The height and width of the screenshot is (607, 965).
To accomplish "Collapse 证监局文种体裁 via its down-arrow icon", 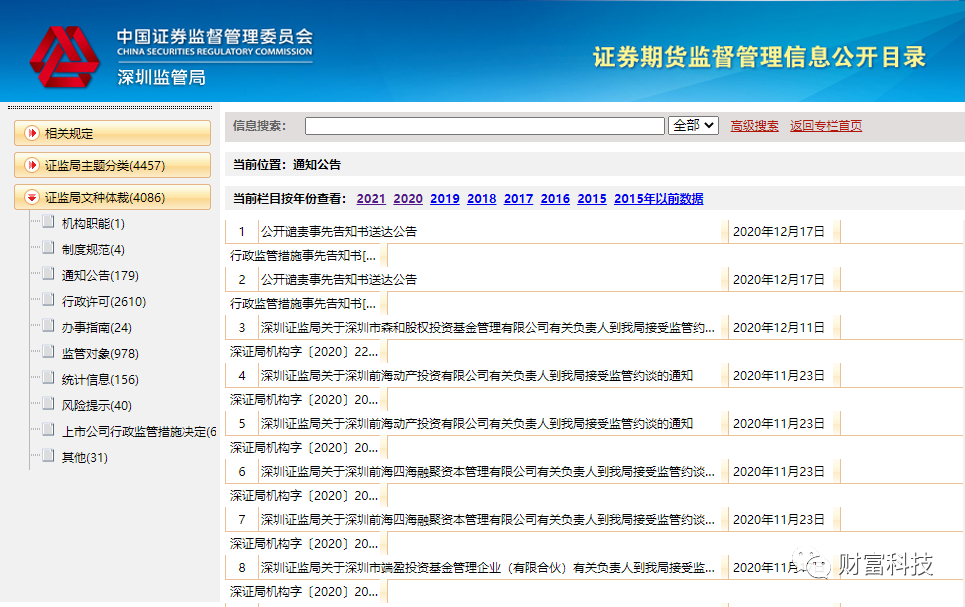I will [x=32, y=197].
